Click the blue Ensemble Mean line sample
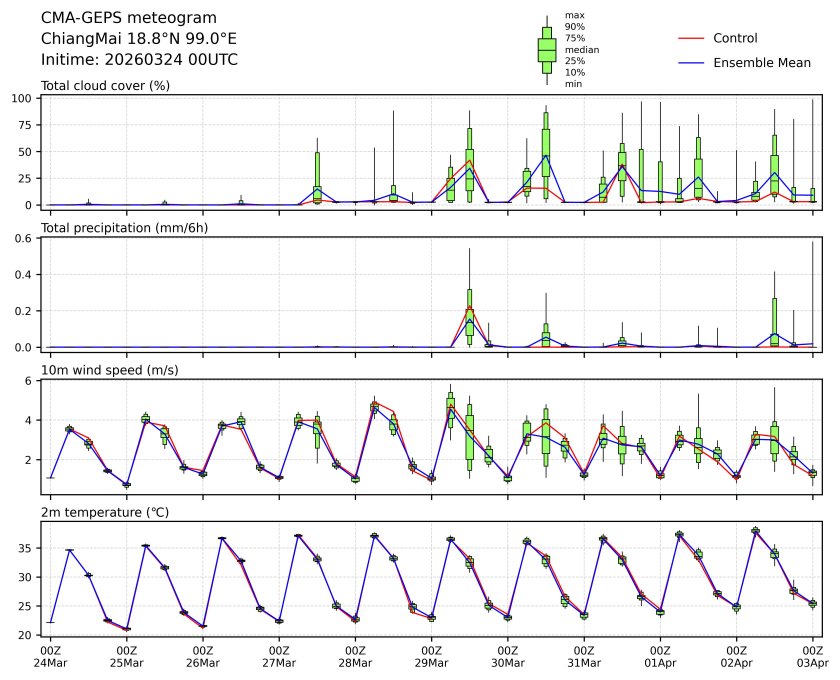 (x=692, y=62)
